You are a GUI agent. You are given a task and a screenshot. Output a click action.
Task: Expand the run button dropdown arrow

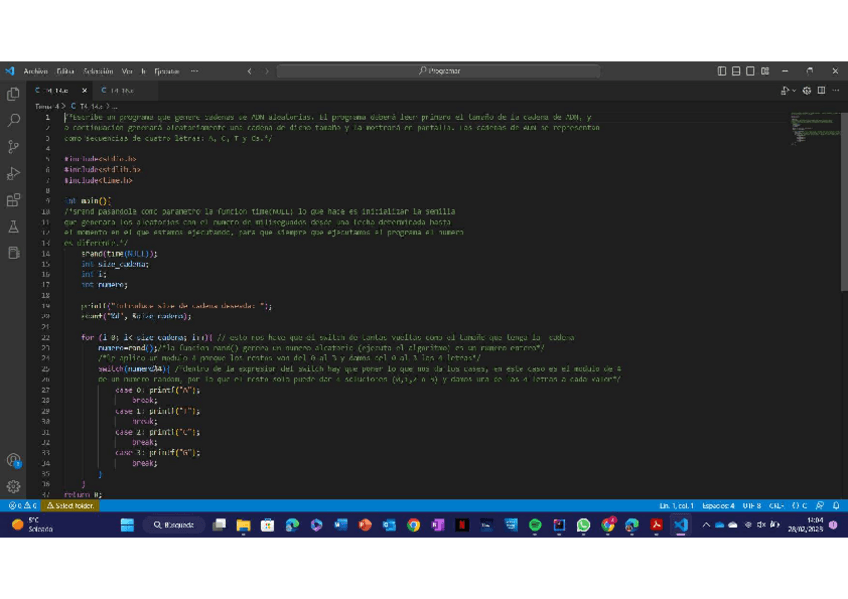pyautogui.click(x=795, y=90)
